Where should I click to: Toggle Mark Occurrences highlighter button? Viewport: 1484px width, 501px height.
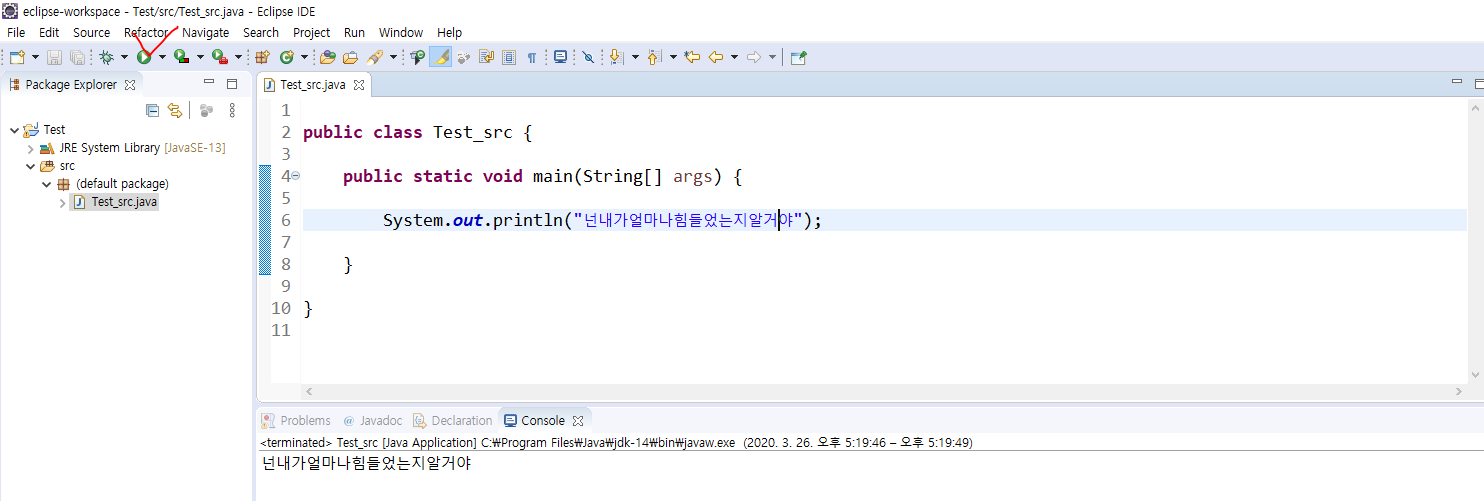(440, 57)
